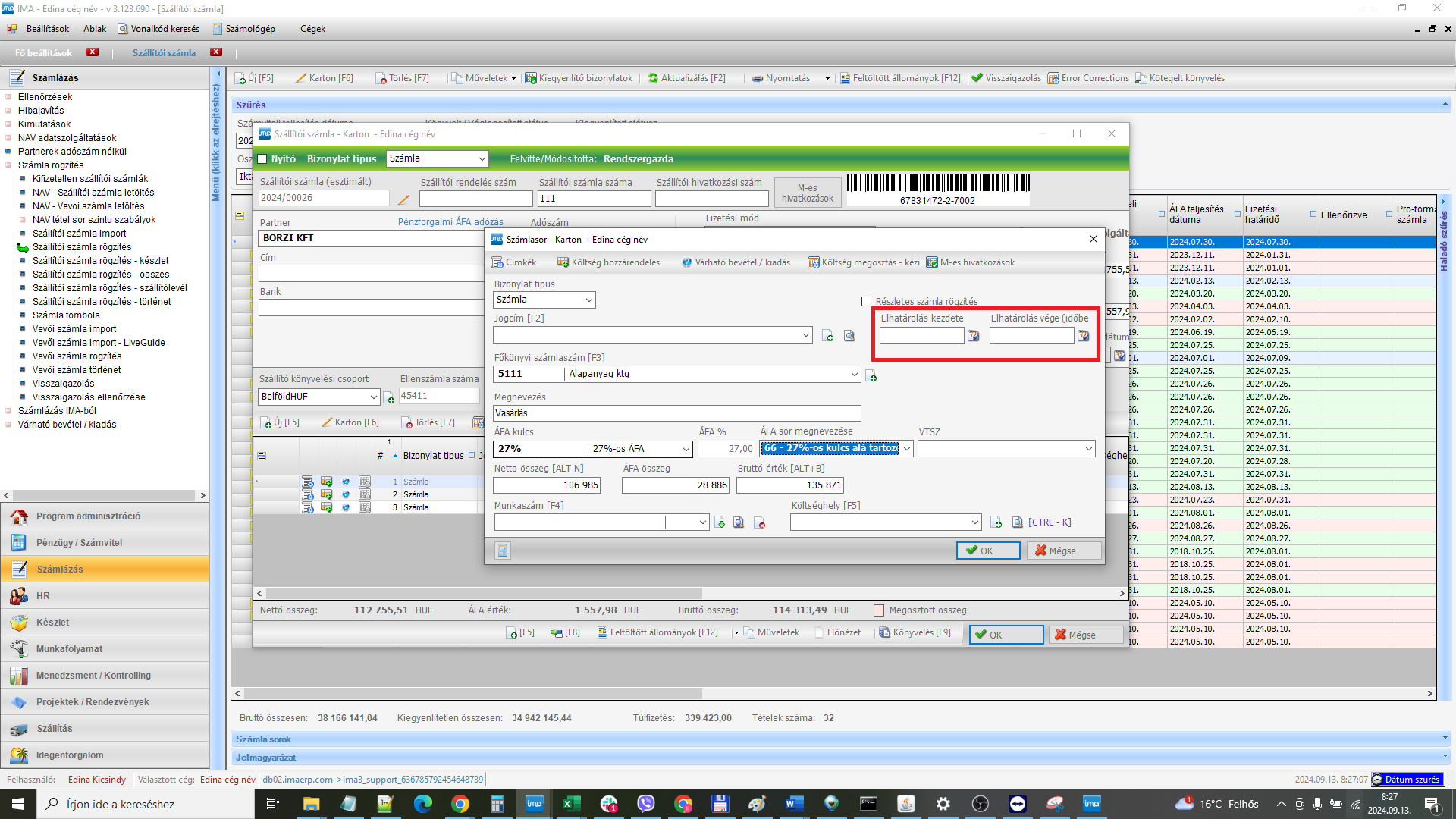The height and width of the screenshot is (819, 1456).
Task: Open Beállítások menu
Action: [47, 29]
